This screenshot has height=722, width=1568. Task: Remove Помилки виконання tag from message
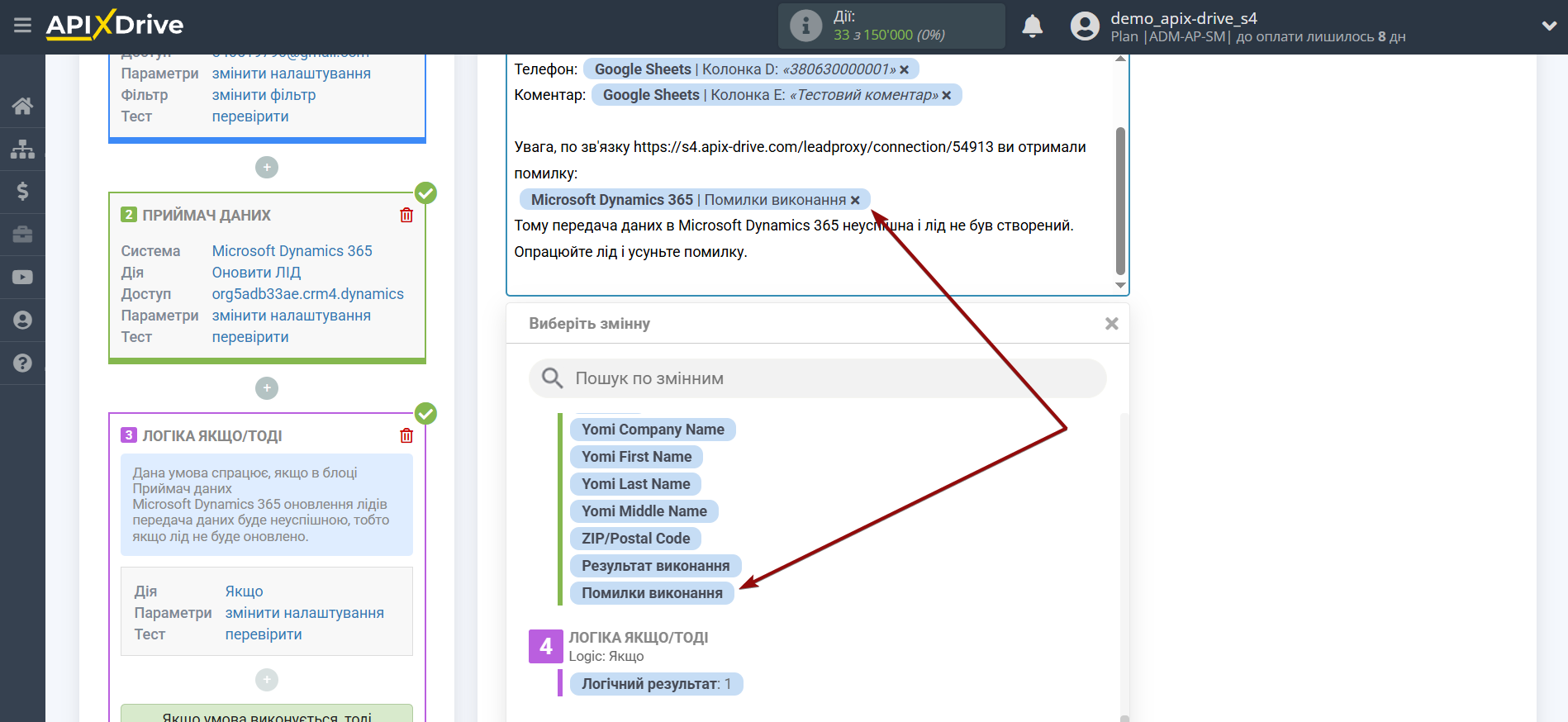855,200
